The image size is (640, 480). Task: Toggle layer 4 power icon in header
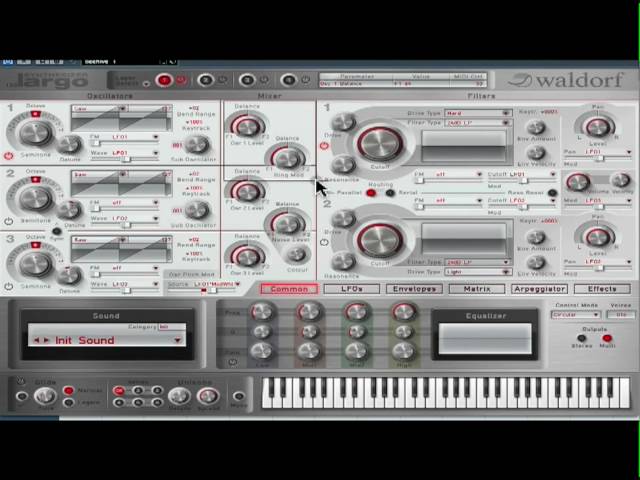305,80
